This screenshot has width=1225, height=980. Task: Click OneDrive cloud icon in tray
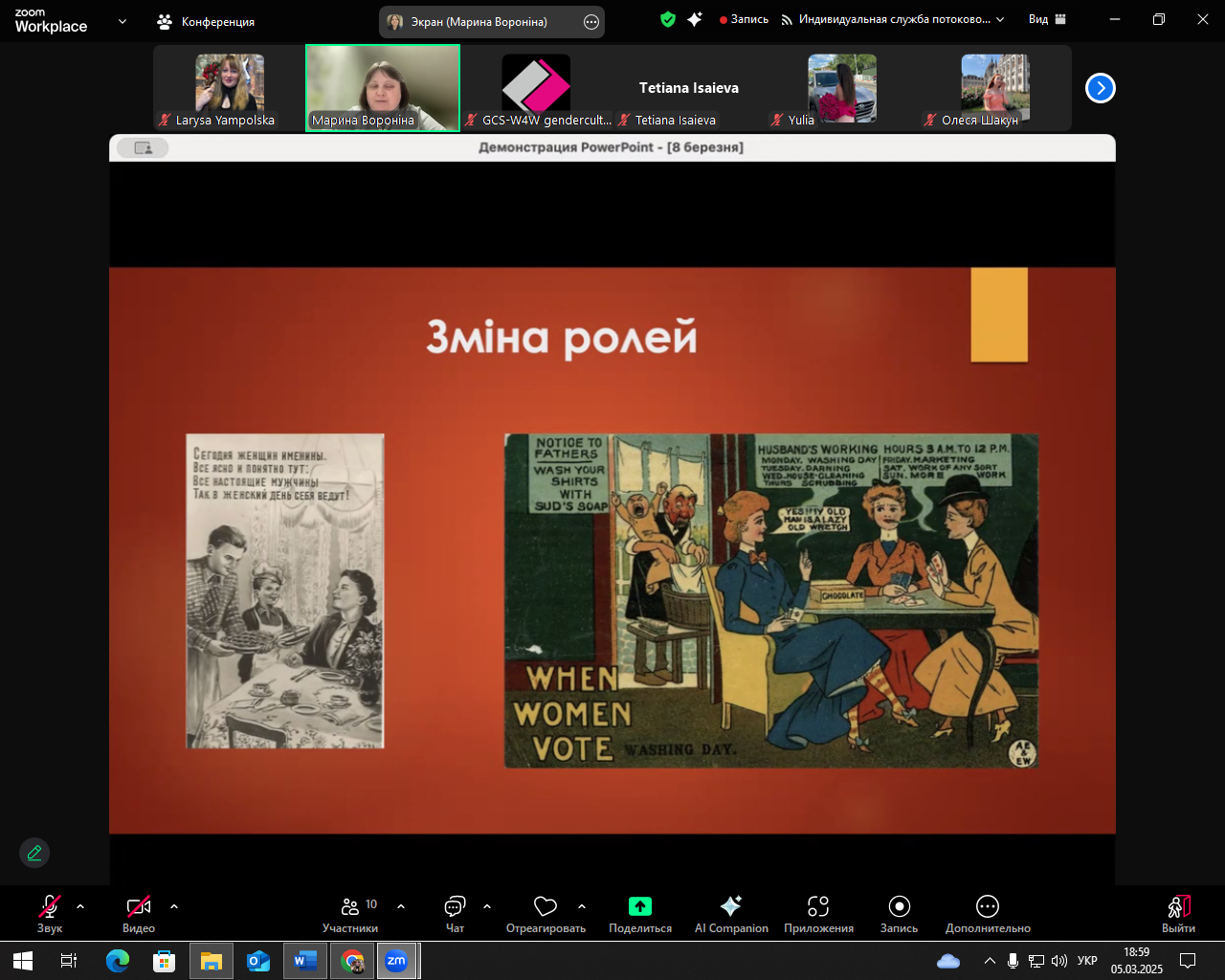click(x=948, y=961)
